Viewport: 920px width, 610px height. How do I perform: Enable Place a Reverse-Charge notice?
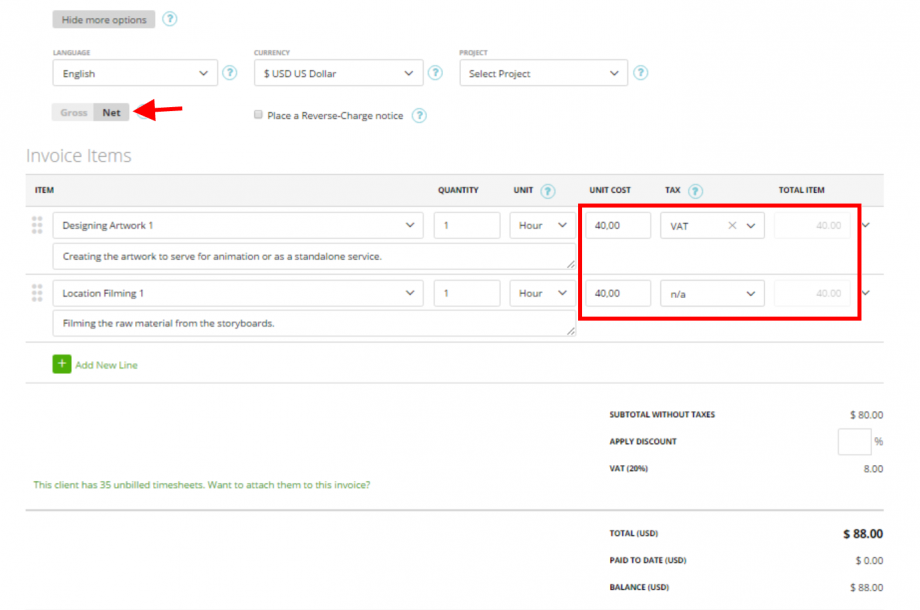[x=258, y=114]
